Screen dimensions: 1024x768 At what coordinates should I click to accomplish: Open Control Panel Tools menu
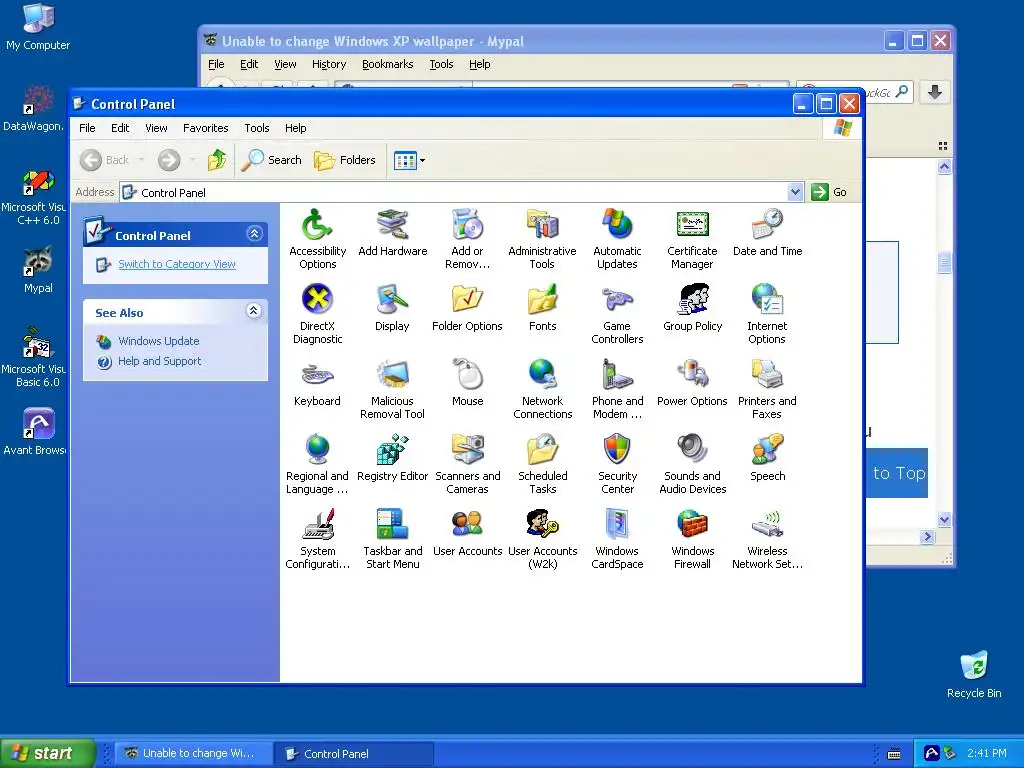257,128
